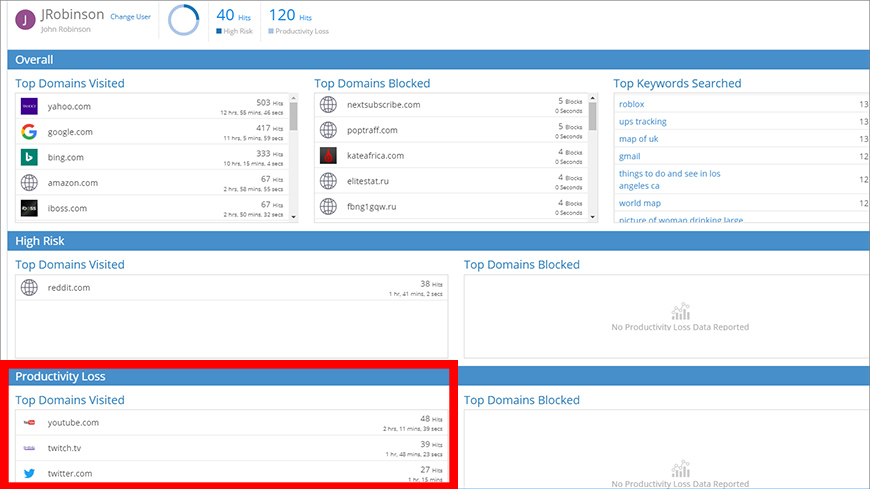Open the map of uk keyword link
This screenshot has height=489, width=870.
click(638, 139)
